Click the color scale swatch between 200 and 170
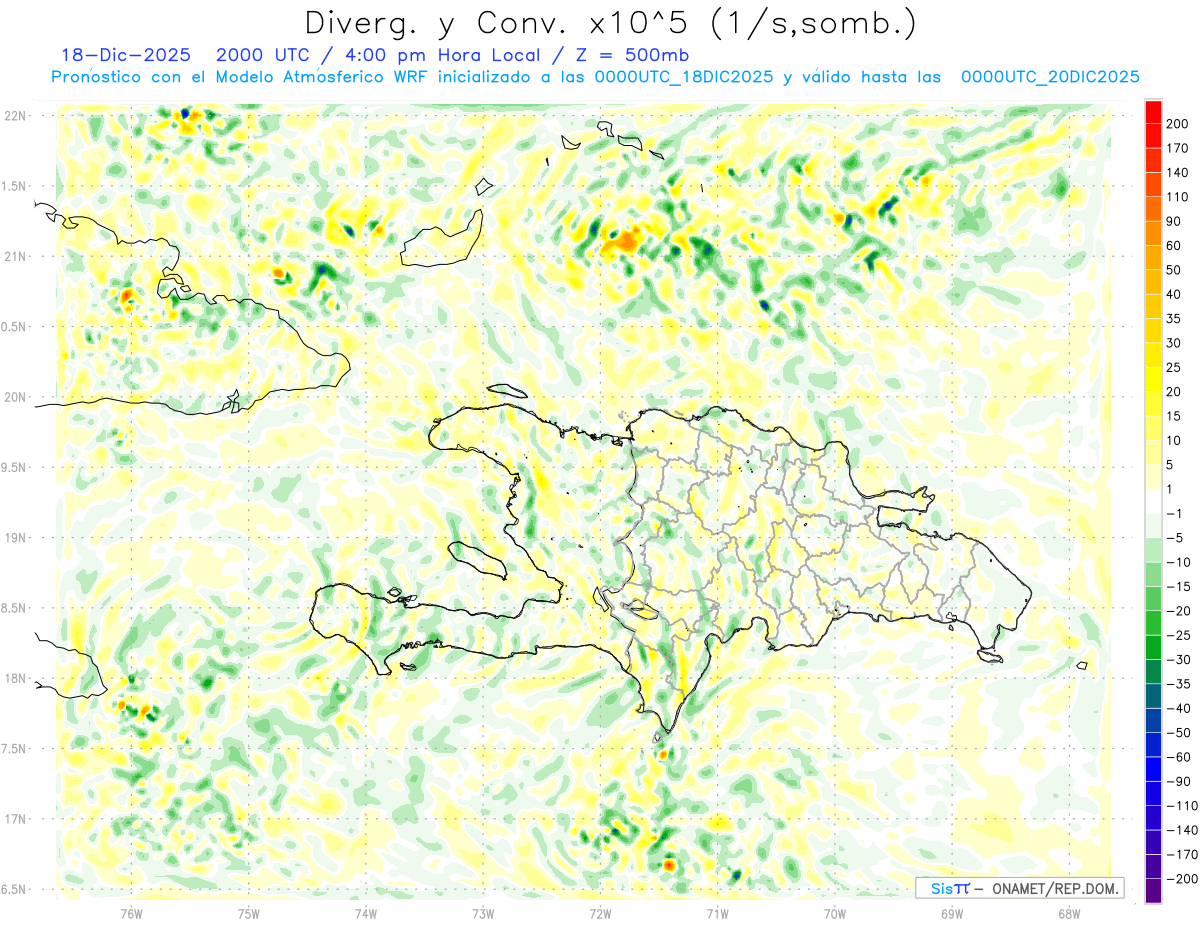 point(1153,136)
